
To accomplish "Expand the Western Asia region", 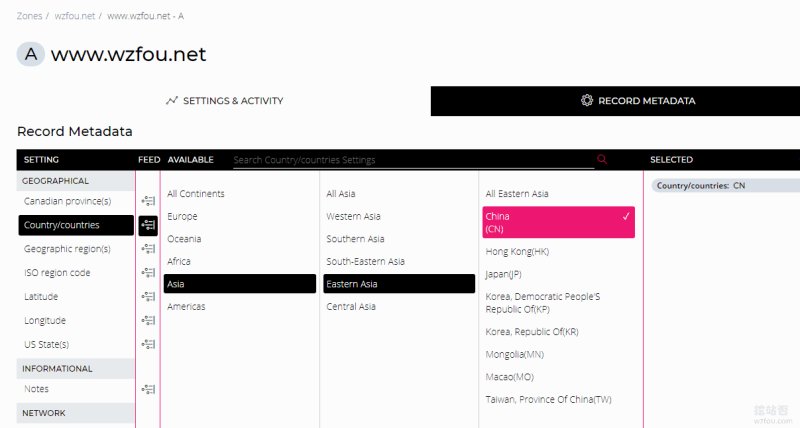I will pyautogui.click(x=354, y=216).
